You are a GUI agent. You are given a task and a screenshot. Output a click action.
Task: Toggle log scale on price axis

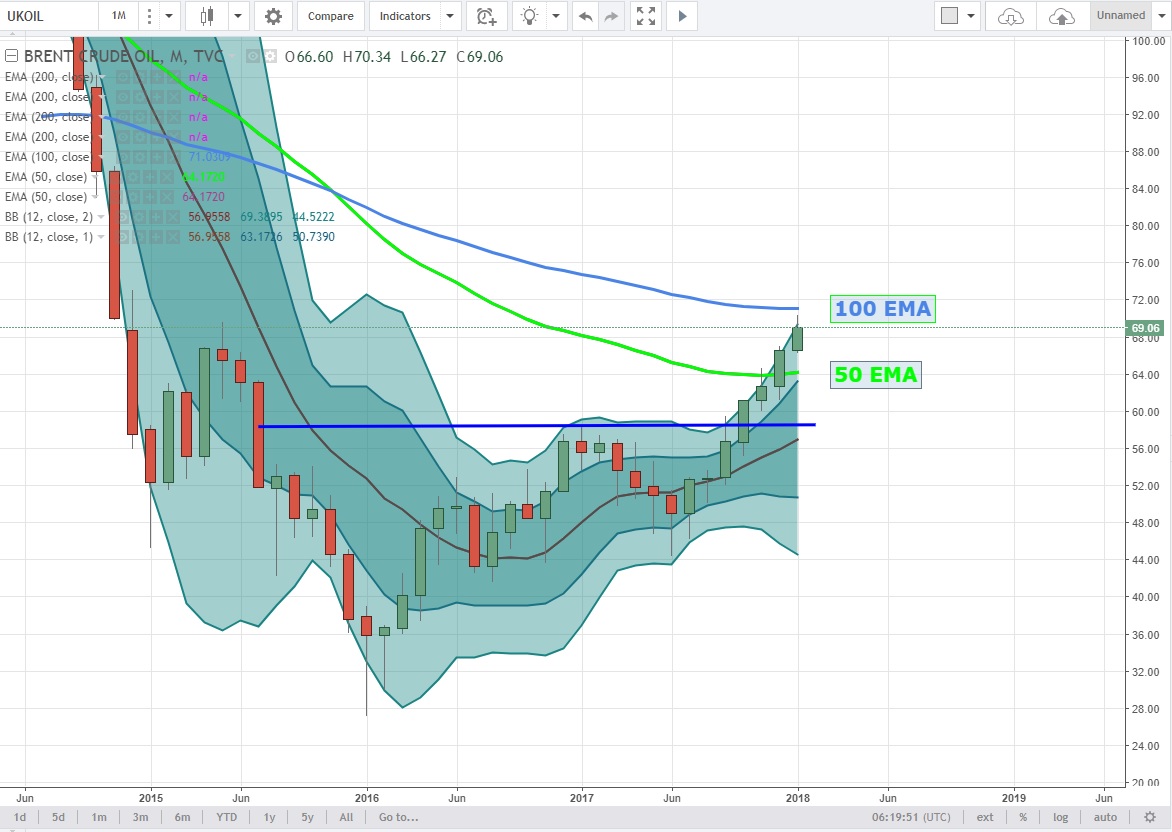click(1061, 817)
